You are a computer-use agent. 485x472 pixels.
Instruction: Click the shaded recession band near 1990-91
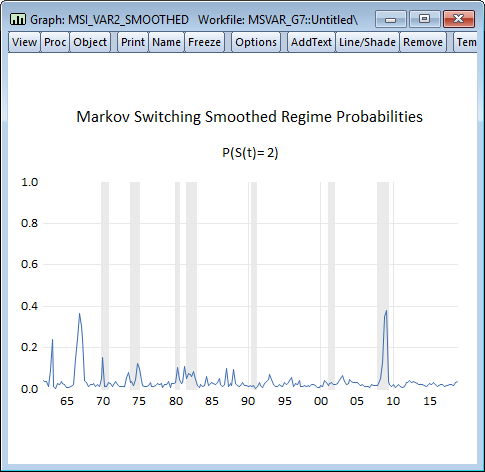pos(254,286)
